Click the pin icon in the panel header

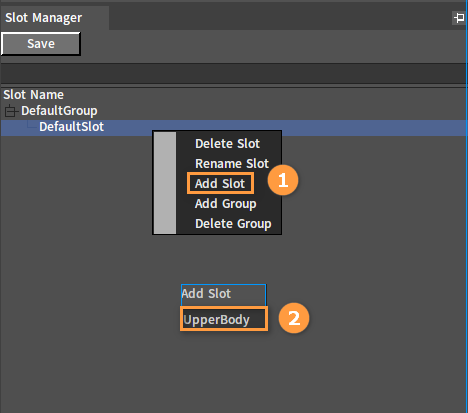tap(459, 18)
